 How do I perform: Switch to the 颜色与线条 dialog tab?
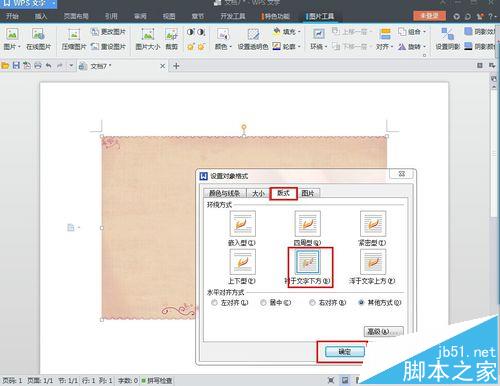(x=224, y=193)
